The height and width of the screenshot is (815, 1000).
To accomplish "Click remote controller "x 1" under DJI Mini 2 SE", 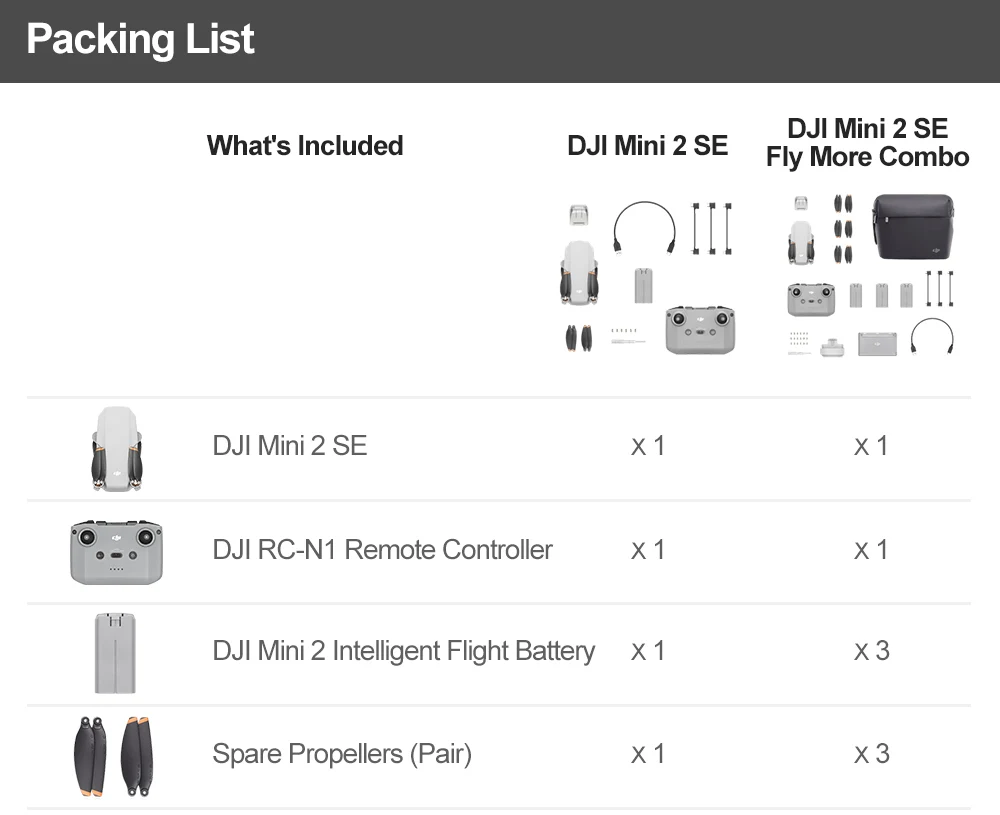I will pyautogui.click(x=648, y=550).
